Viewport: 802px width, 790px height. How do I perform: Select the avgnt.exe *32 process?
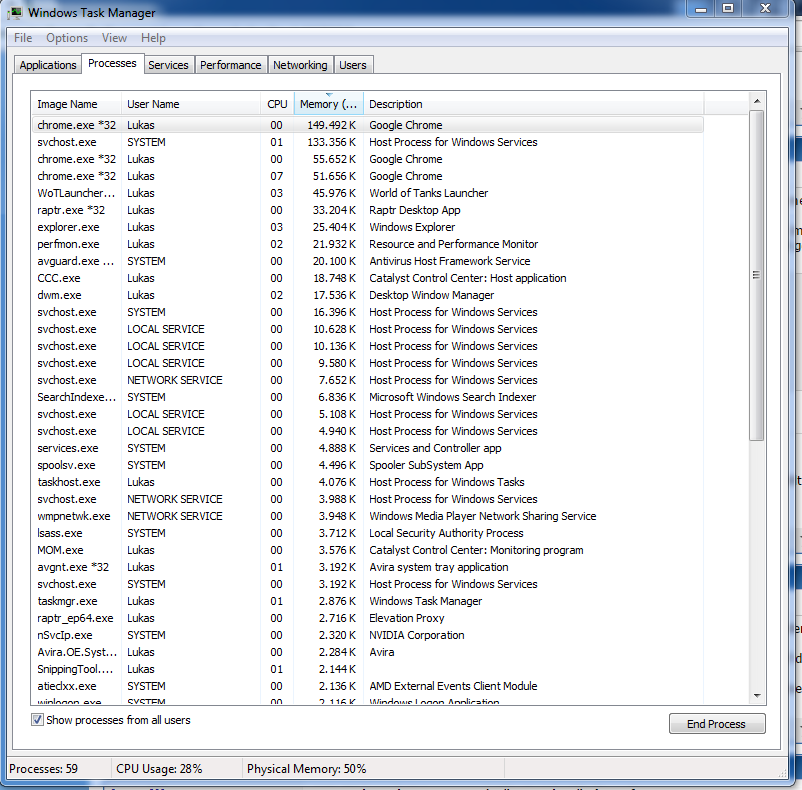pos(368,567)
